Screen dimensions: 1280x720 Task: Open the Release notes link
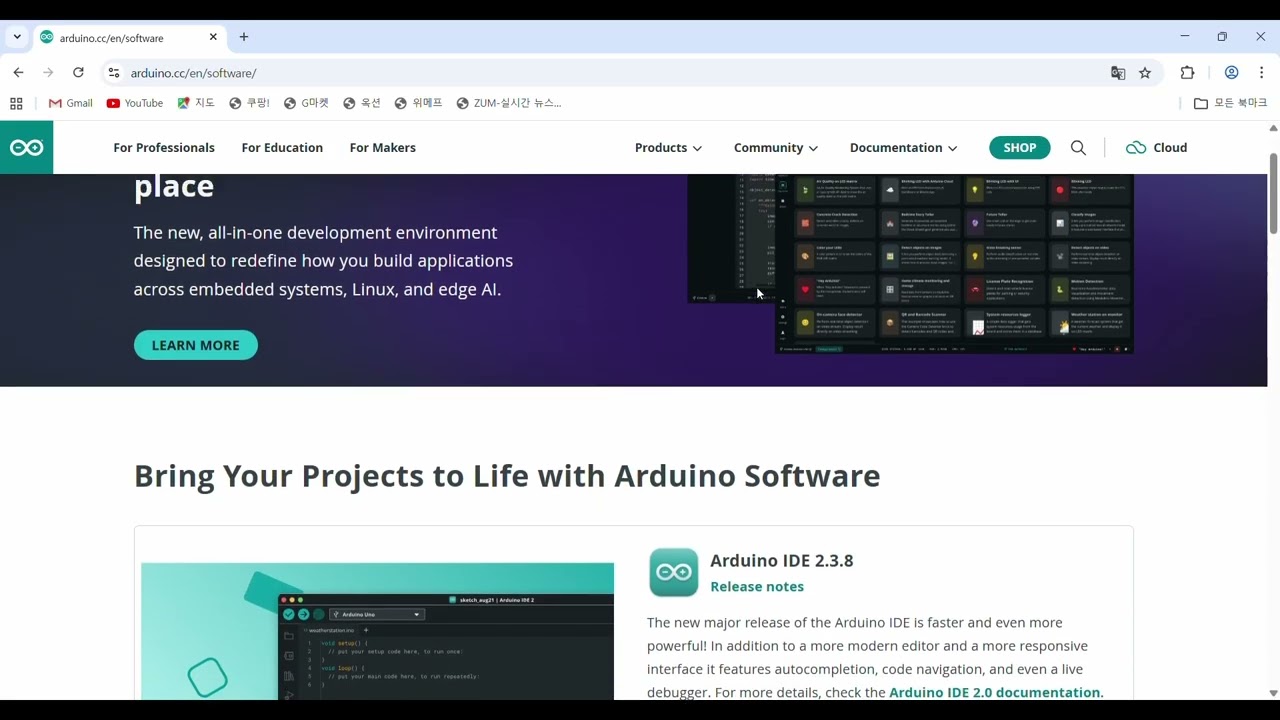point(757,587)
